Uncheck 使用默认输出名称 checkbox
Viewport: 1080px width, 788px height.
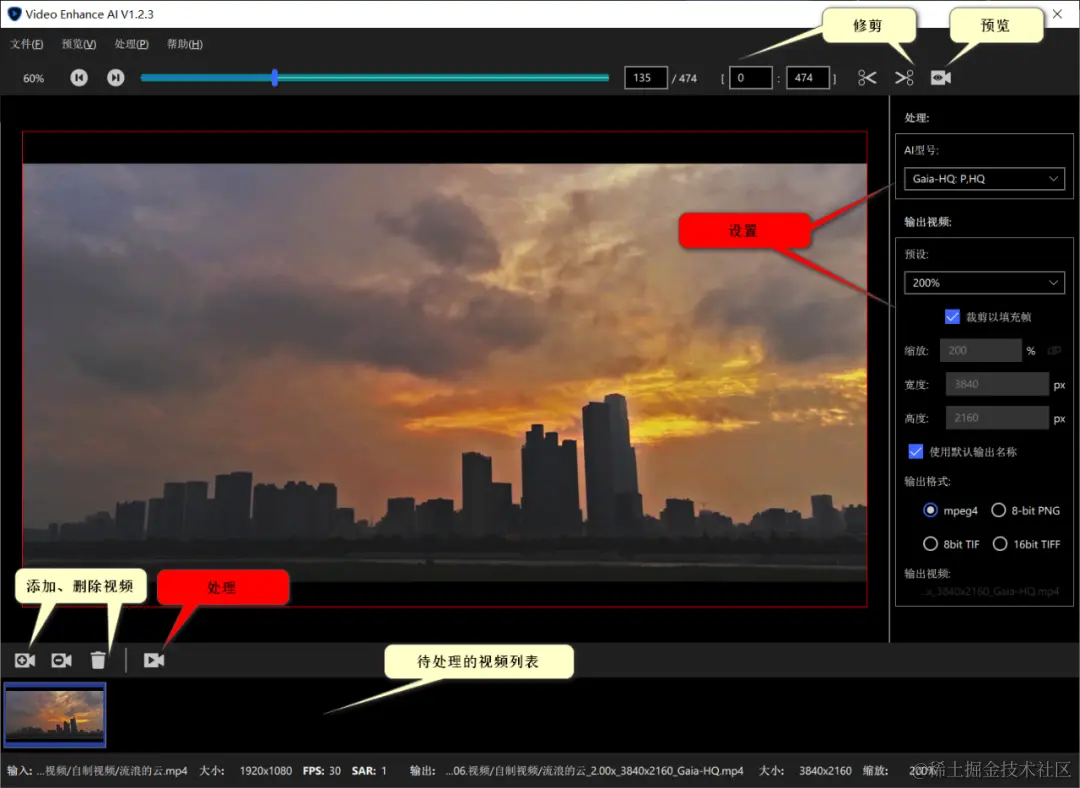tap(915, 452)
